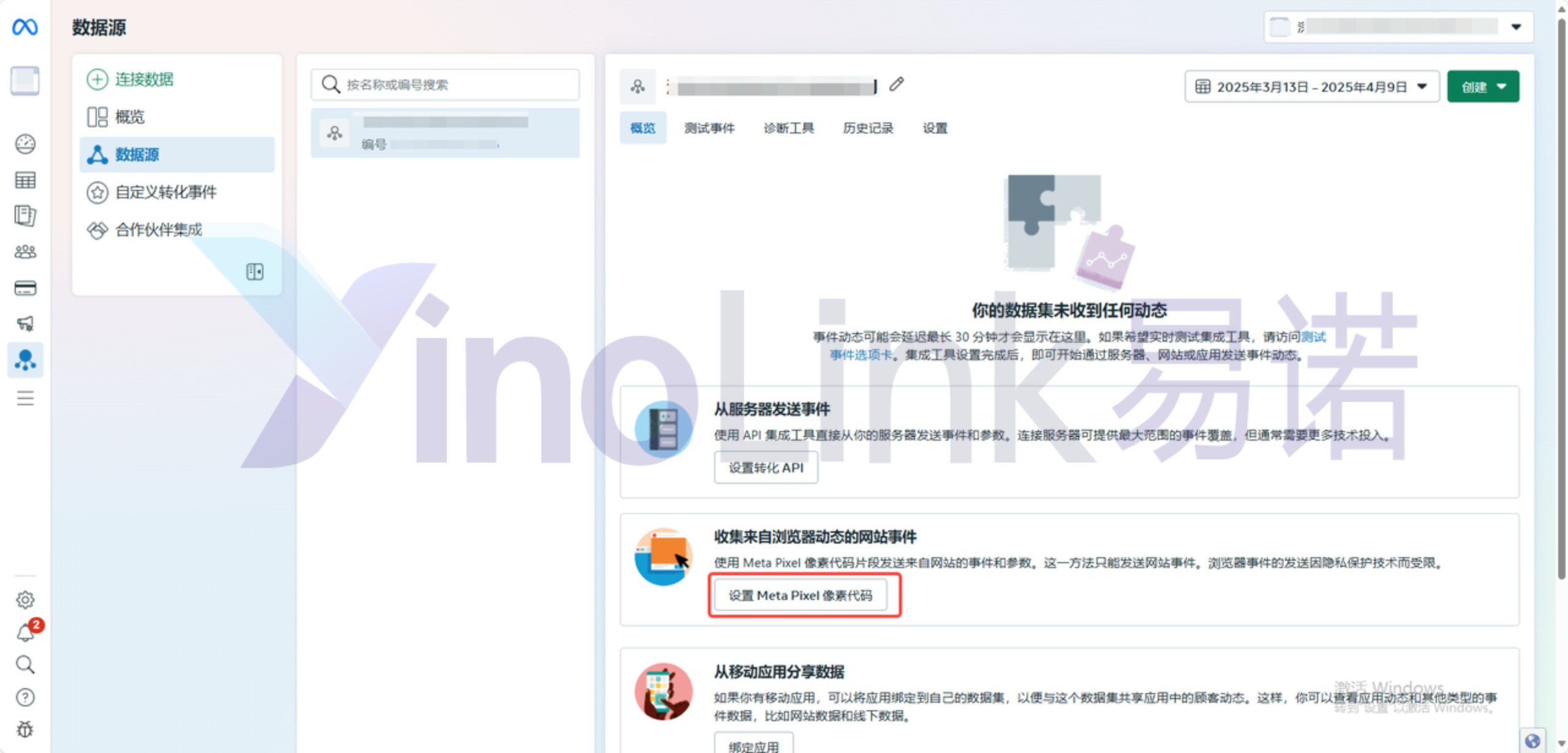Click the browser events illustration icon

tap(664, 557)
